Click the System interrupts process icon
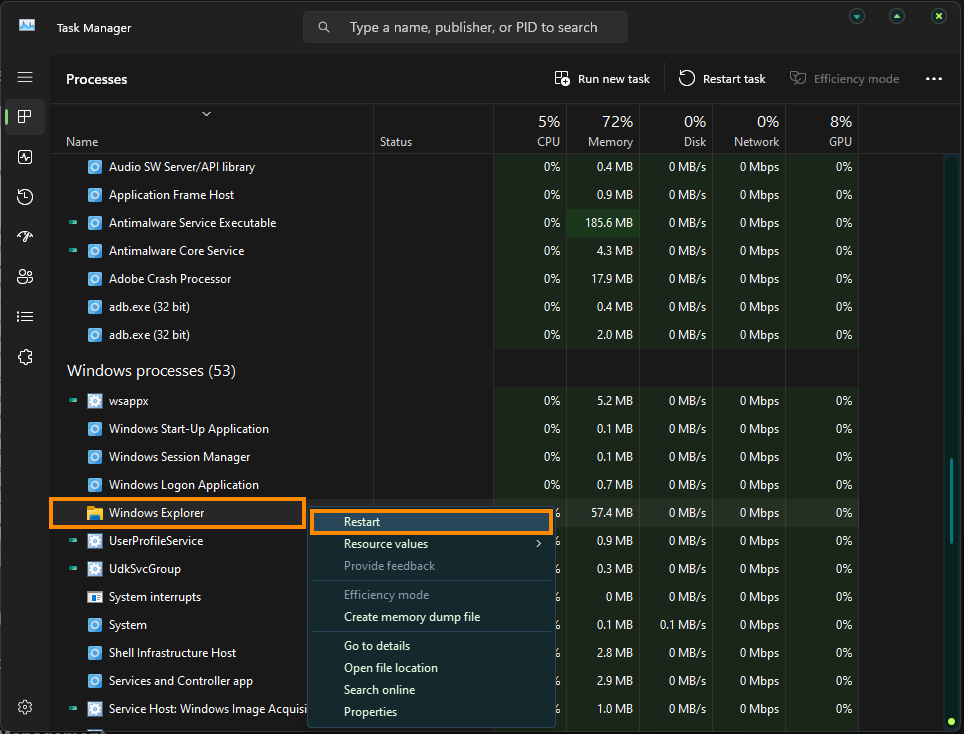The height and width of the screenshot is (734, 964). [95, 597]
